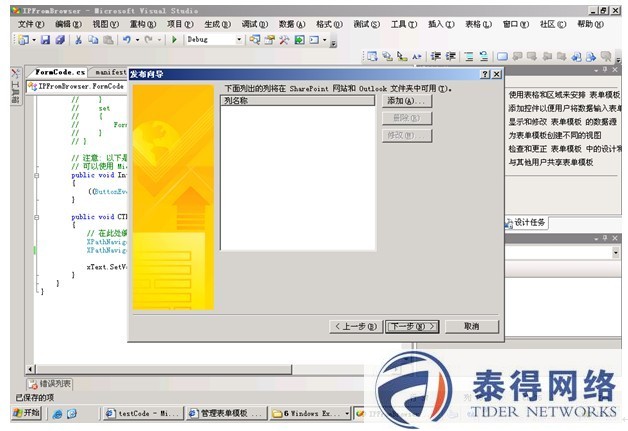628x431 pixels.
Task: Click the link 与其他用户共享表单模板
Action: (x=551, y=162)
